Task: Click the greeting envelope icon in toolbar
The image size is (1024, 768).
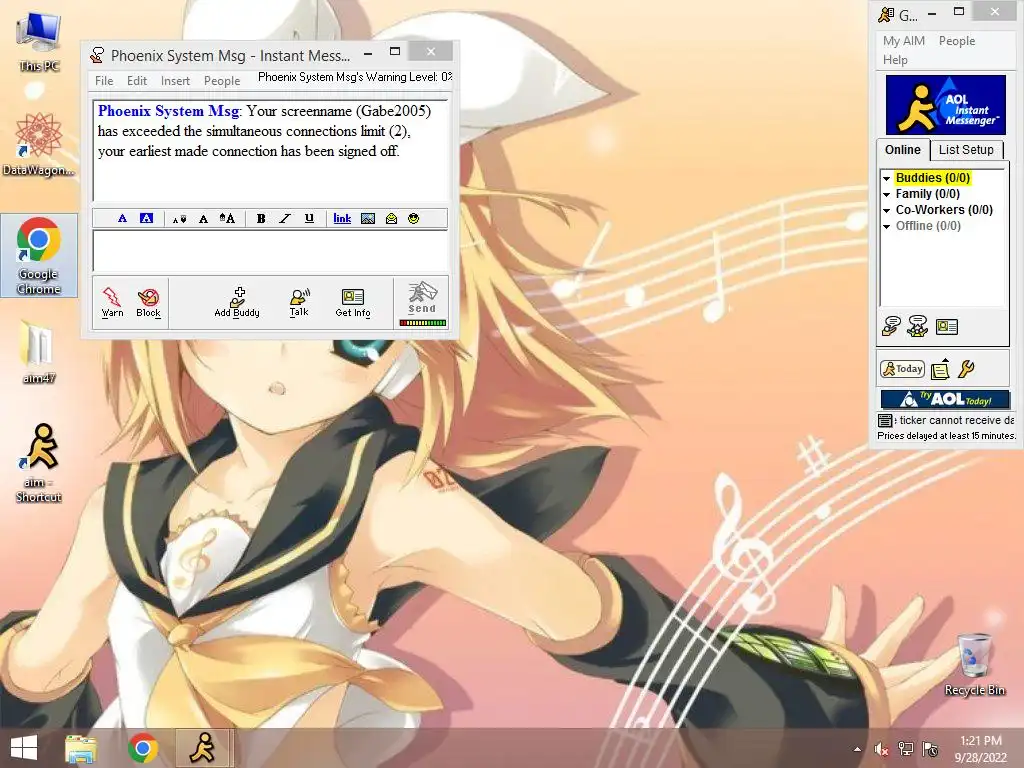Action: click(x=391, y=219)
